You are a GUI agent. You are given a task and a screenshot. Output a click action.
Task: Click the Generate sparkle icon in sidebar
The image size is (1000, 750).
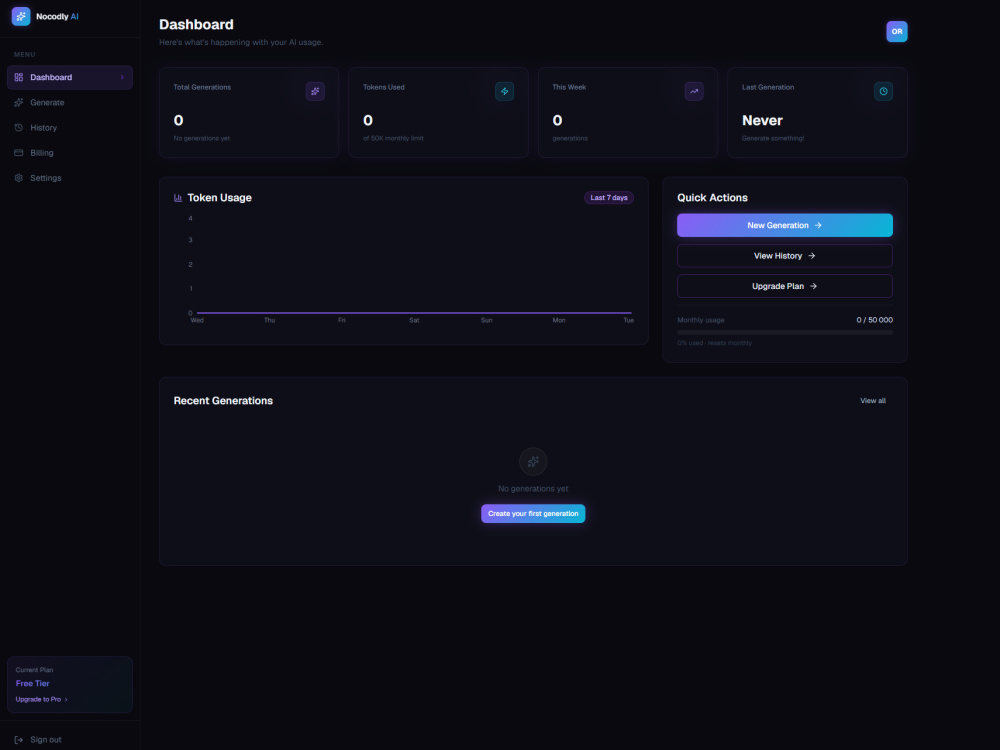(x=18, y=103)
